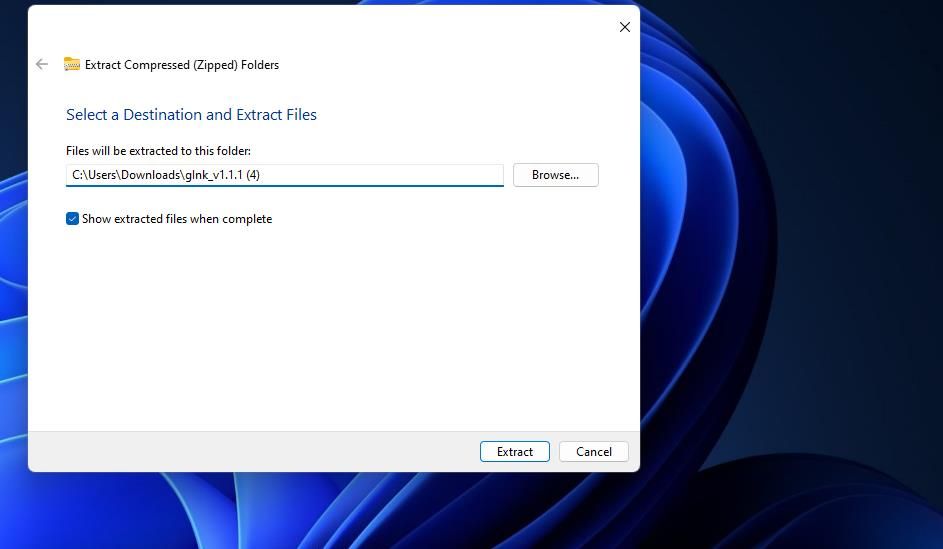
Task: Cancel the extraction dialog
Action: point(594,452)
